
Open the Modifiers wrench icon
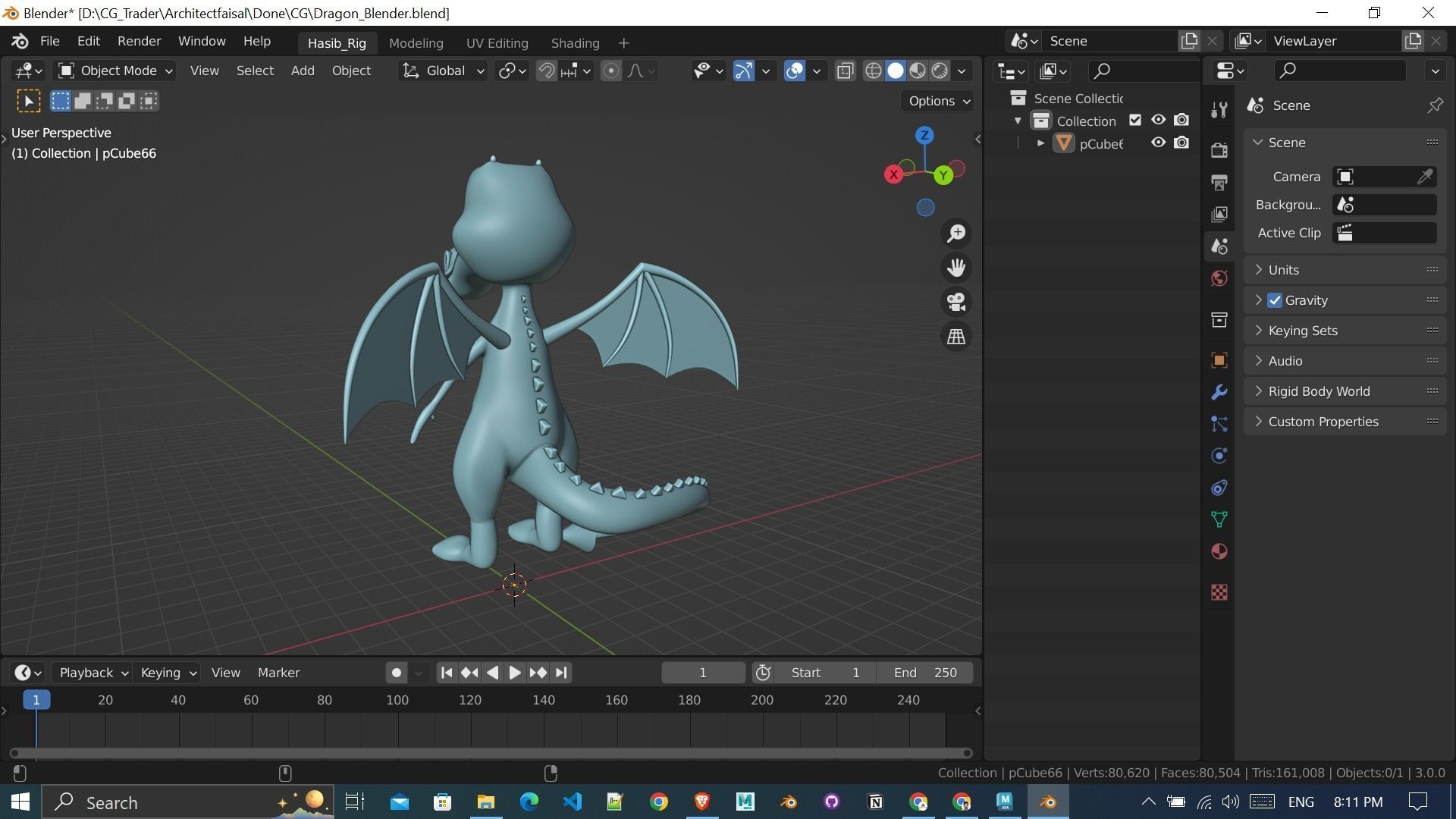tap(1219, 392)
